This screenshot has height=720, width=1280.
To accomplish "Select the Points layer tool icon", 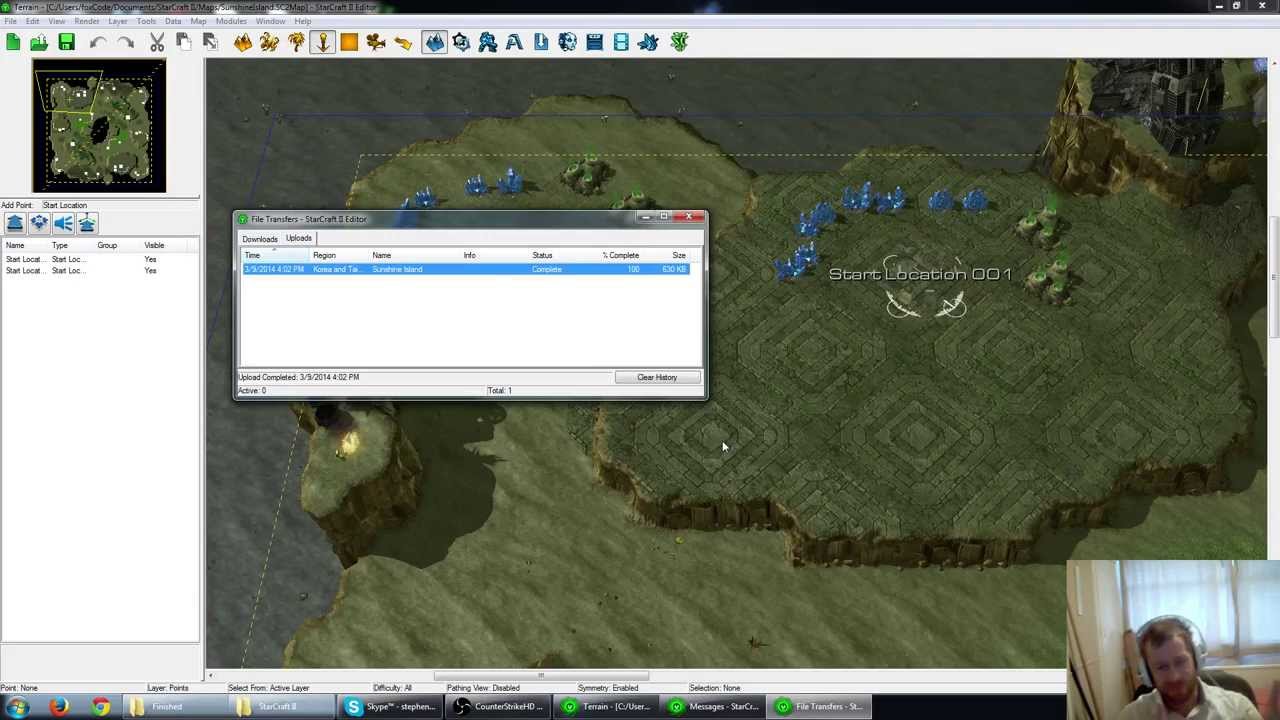I will click(x=323, y=42).
